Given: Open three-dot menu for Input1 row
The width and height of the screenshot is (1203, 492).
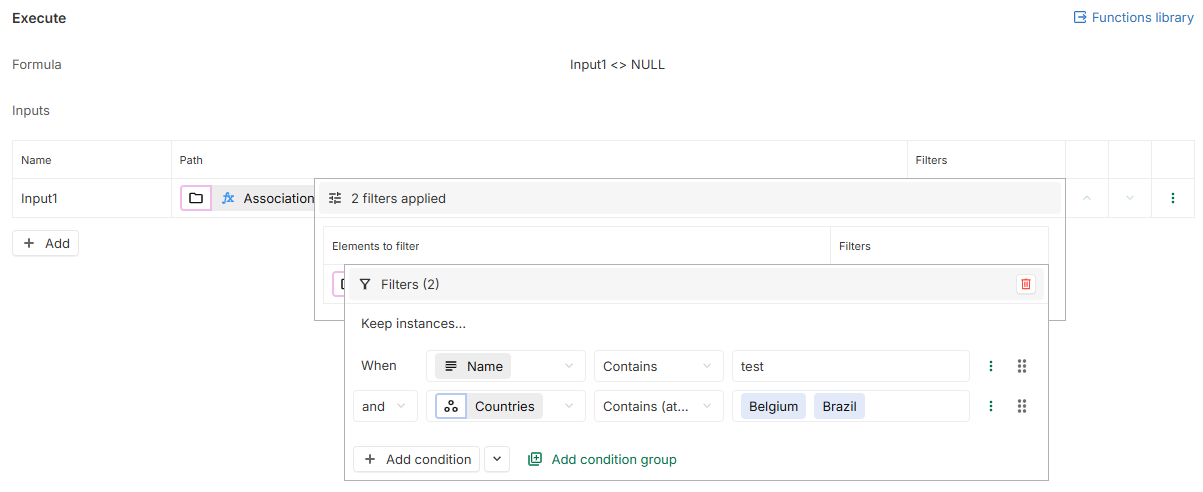Looking at the screenshot, I should point(1173,198).
